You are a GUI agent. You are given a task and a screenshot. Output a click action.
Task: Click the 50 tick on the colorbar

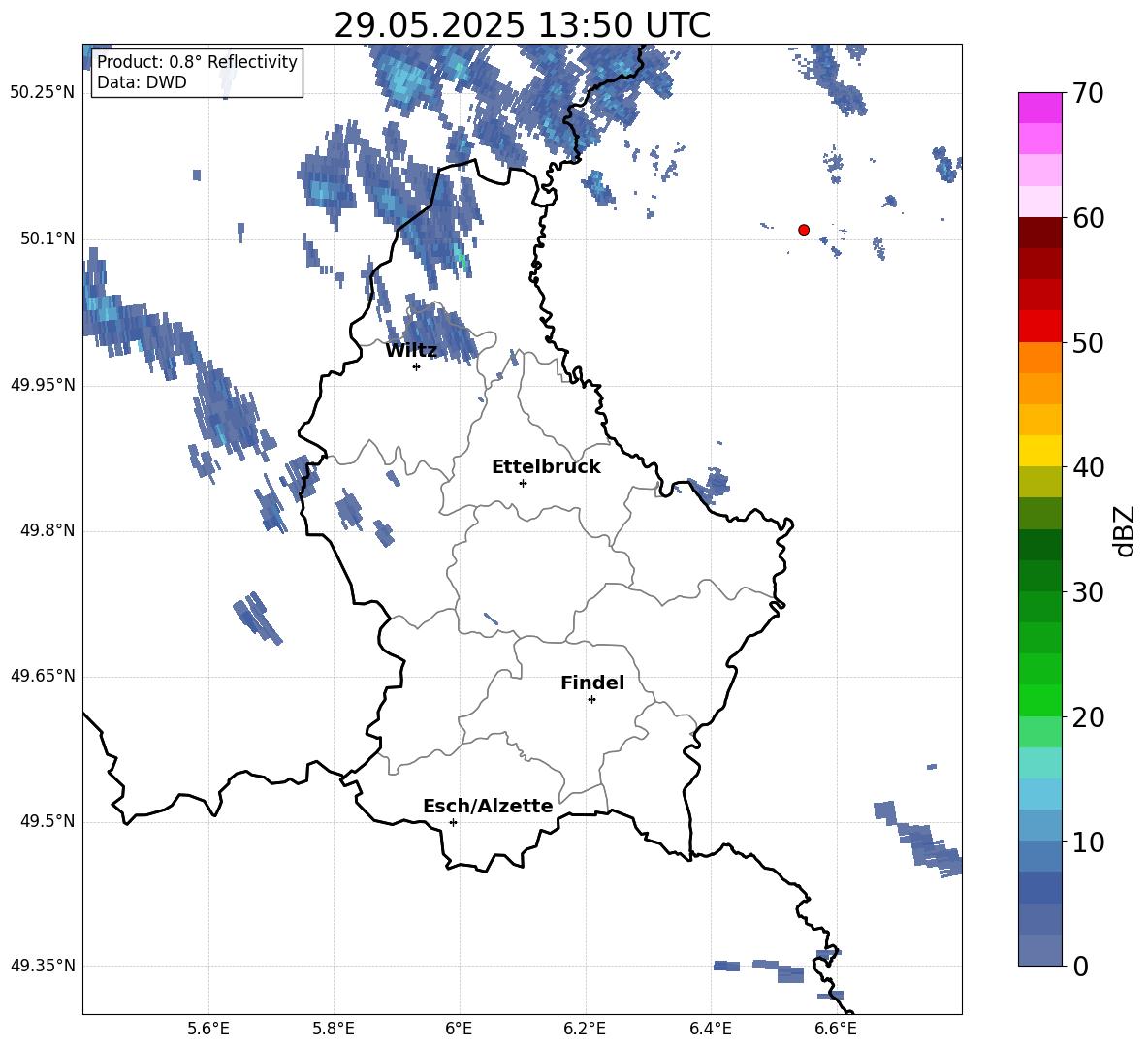pos(1087,342)
